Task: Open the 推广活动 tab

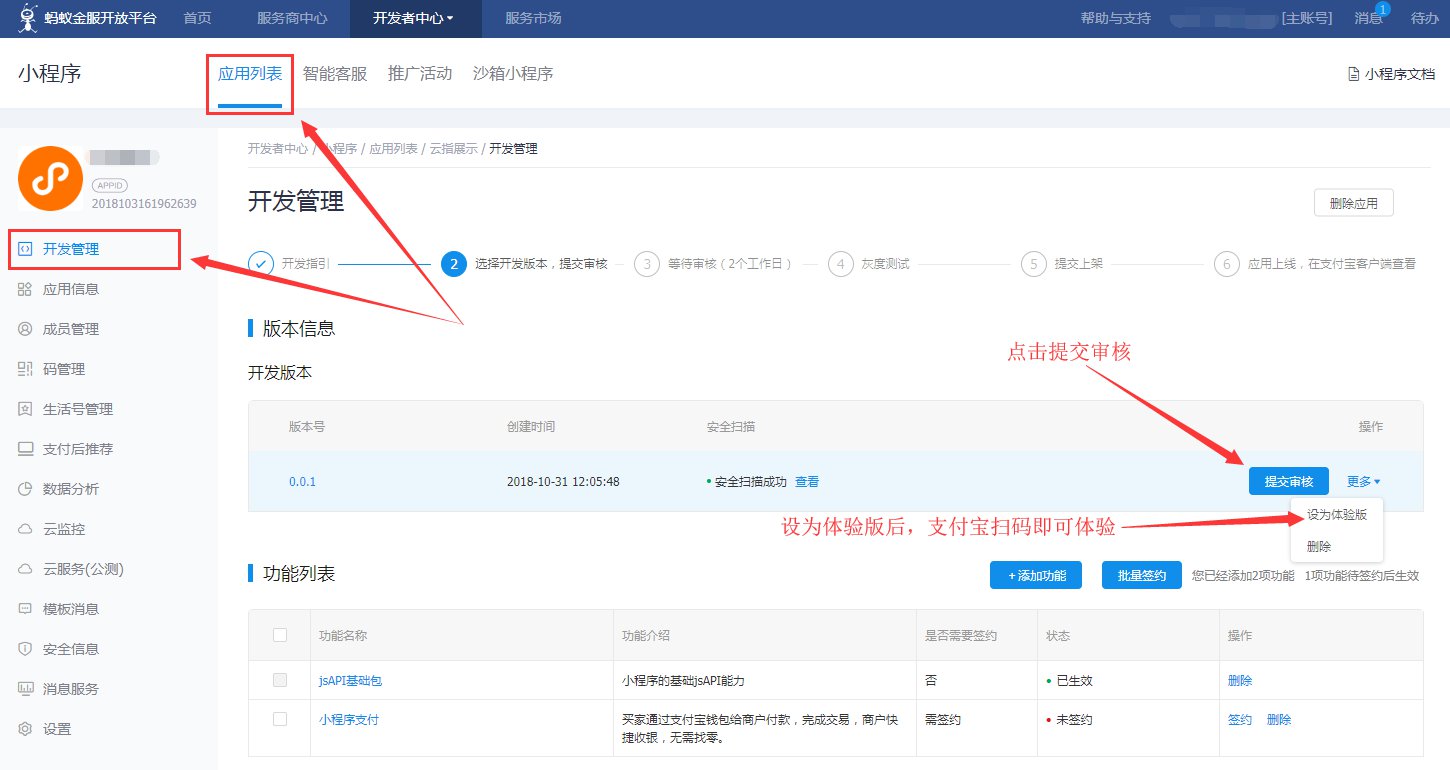Action: (420, 73)
